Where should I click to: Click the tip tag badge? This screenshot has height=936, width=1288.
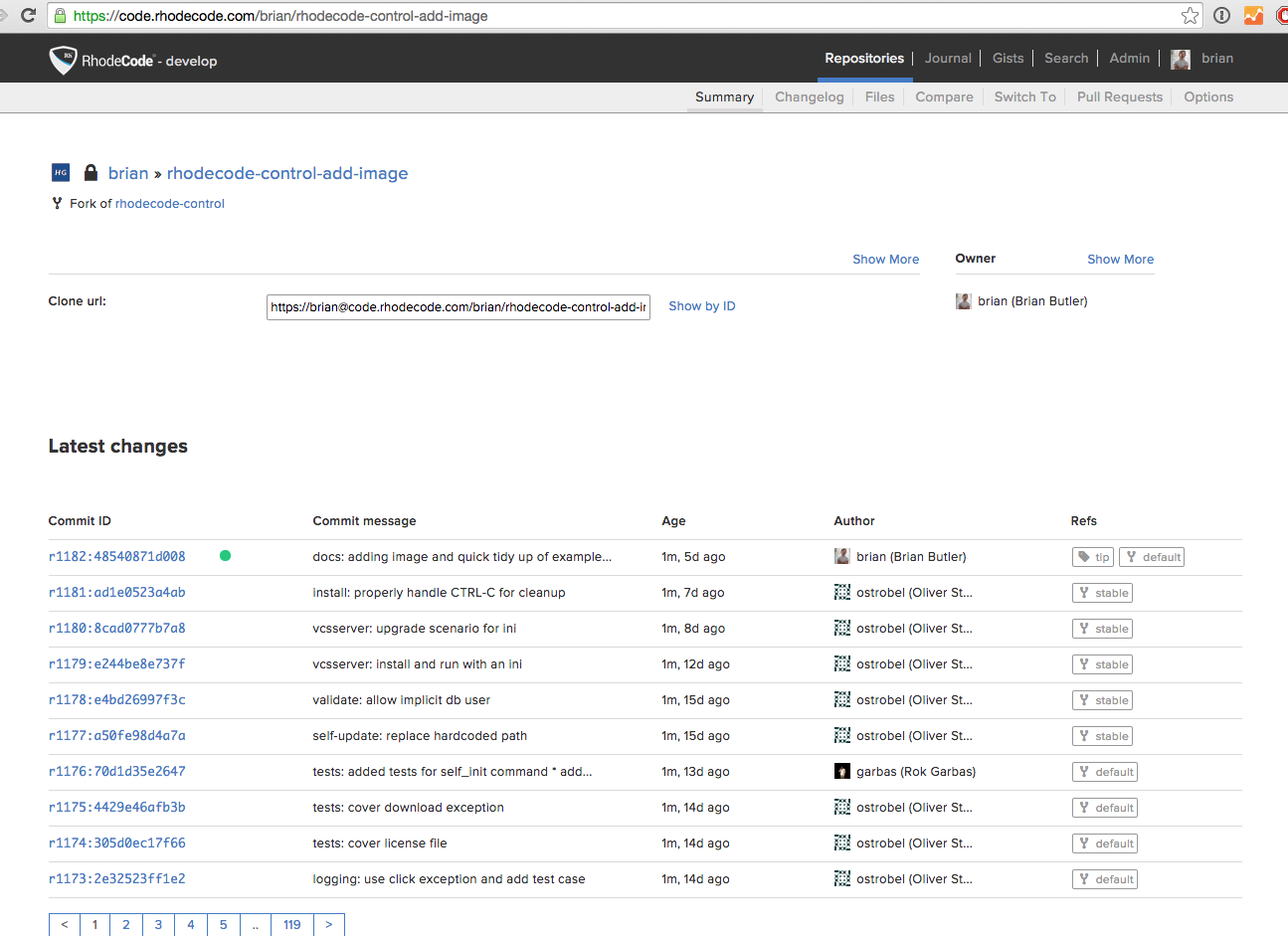click(x=1093, y=557)
